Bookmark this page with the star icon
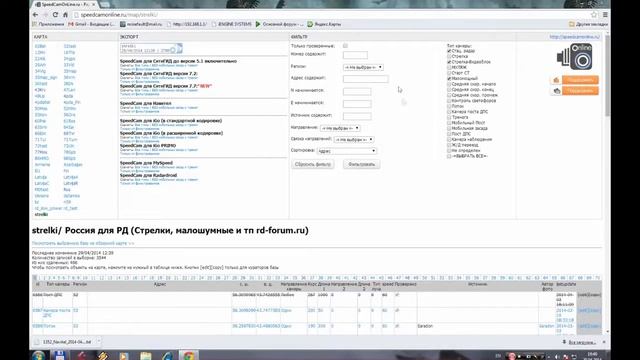 (594, 15)
